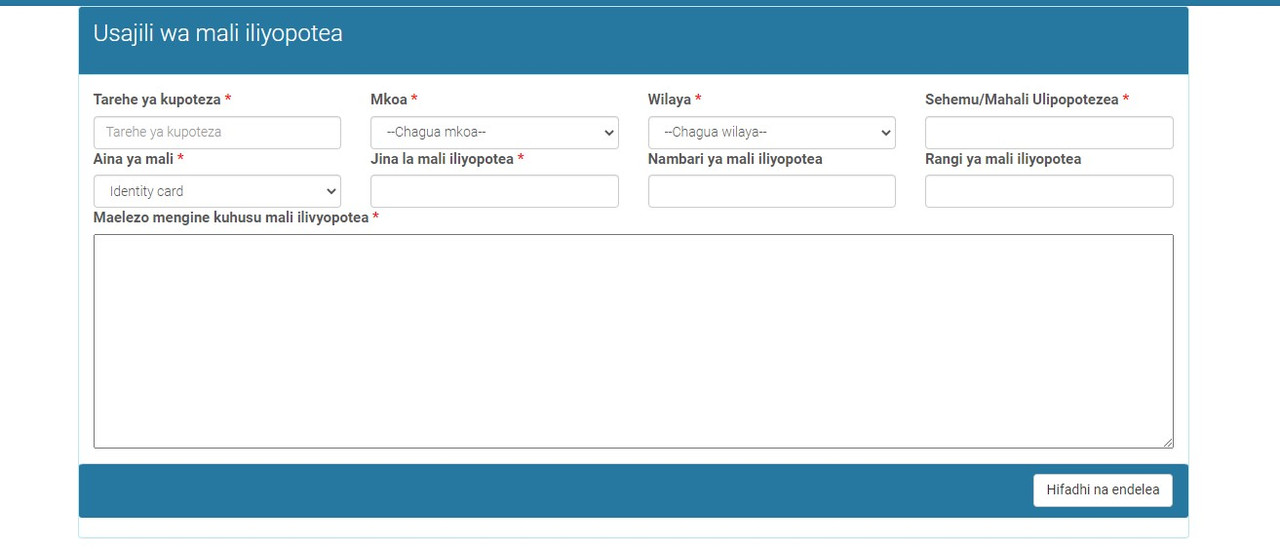Click the Sehemu/Mahali Ulipopotezea label
This screenshot has height=550, width=1280.
(1022, 100)
